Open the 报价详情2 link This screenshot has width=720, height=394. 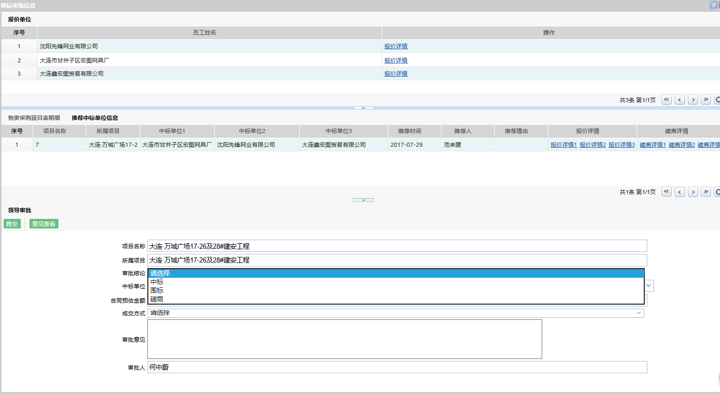[593, 145]
